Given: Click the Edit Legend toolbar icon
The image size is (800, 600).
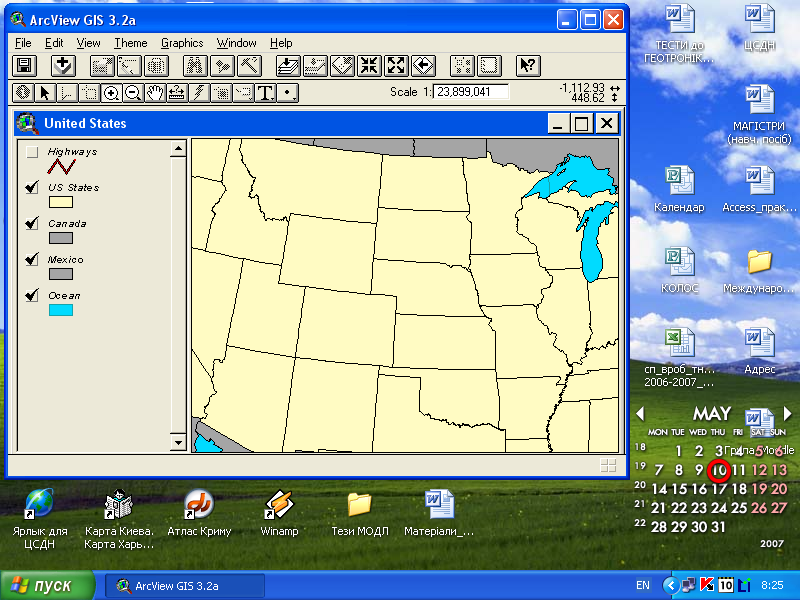Looking at the screenshot, I should (129, 66).
